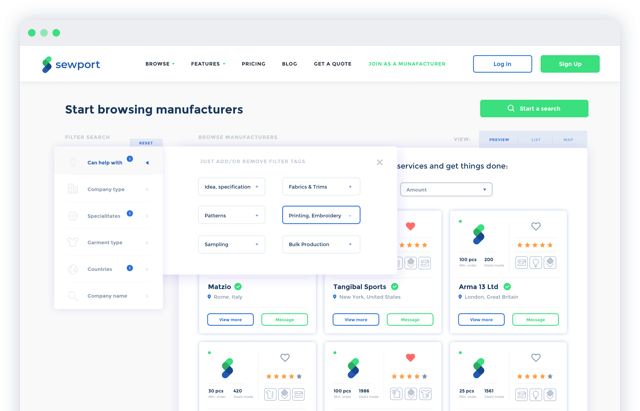Reset the filter search

coord(145,143)
